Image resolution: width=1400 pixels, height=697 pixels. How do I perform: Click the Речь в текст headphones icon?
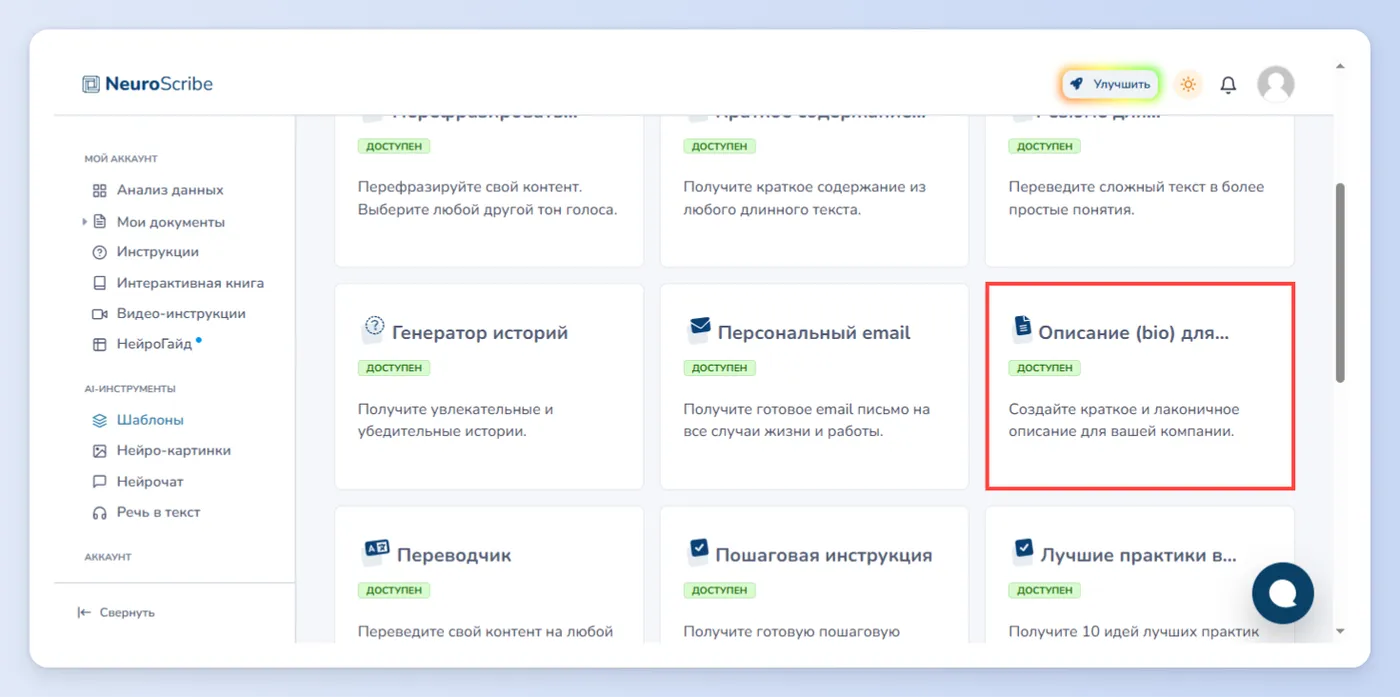(x=99, y=512)
